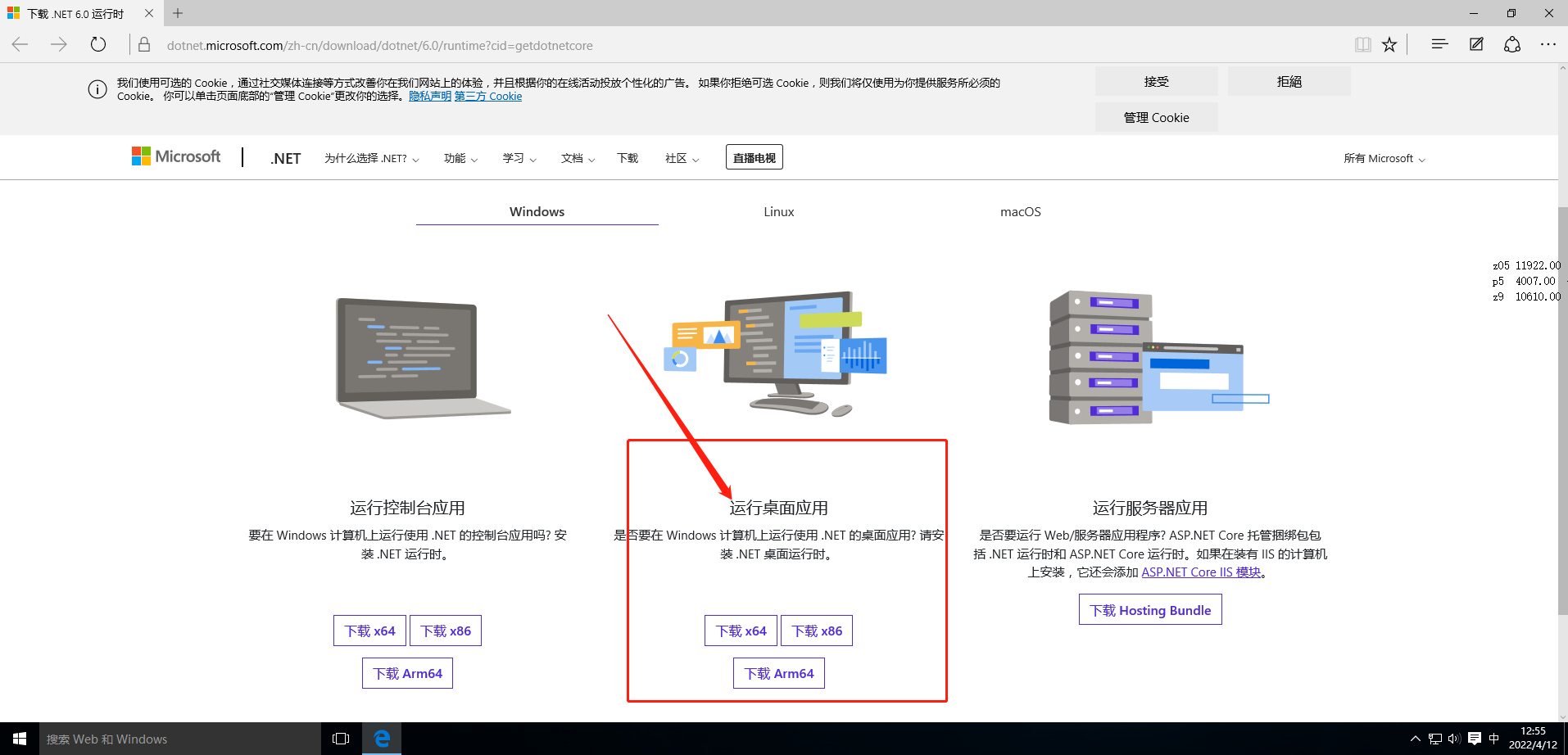Viewport: 1568px width, 755px height.
Task: Open the 第三方 Cookie link
Action: click(x=488, y=96)
